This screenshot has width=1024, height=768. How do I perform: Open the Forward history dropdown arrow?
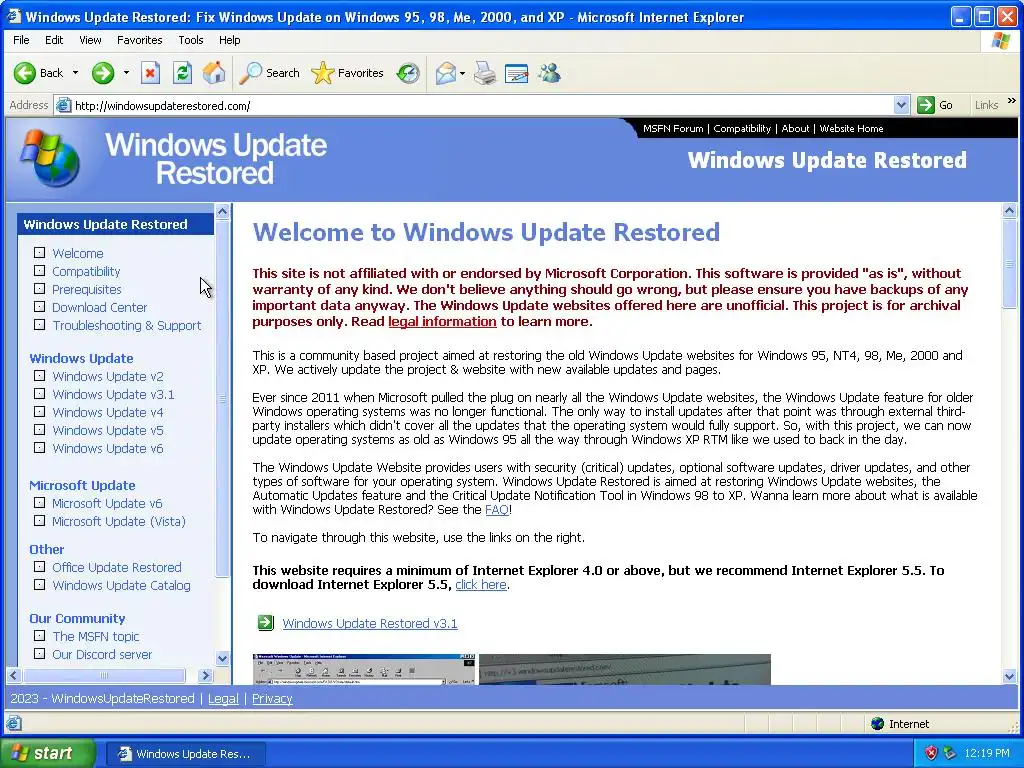126,73
